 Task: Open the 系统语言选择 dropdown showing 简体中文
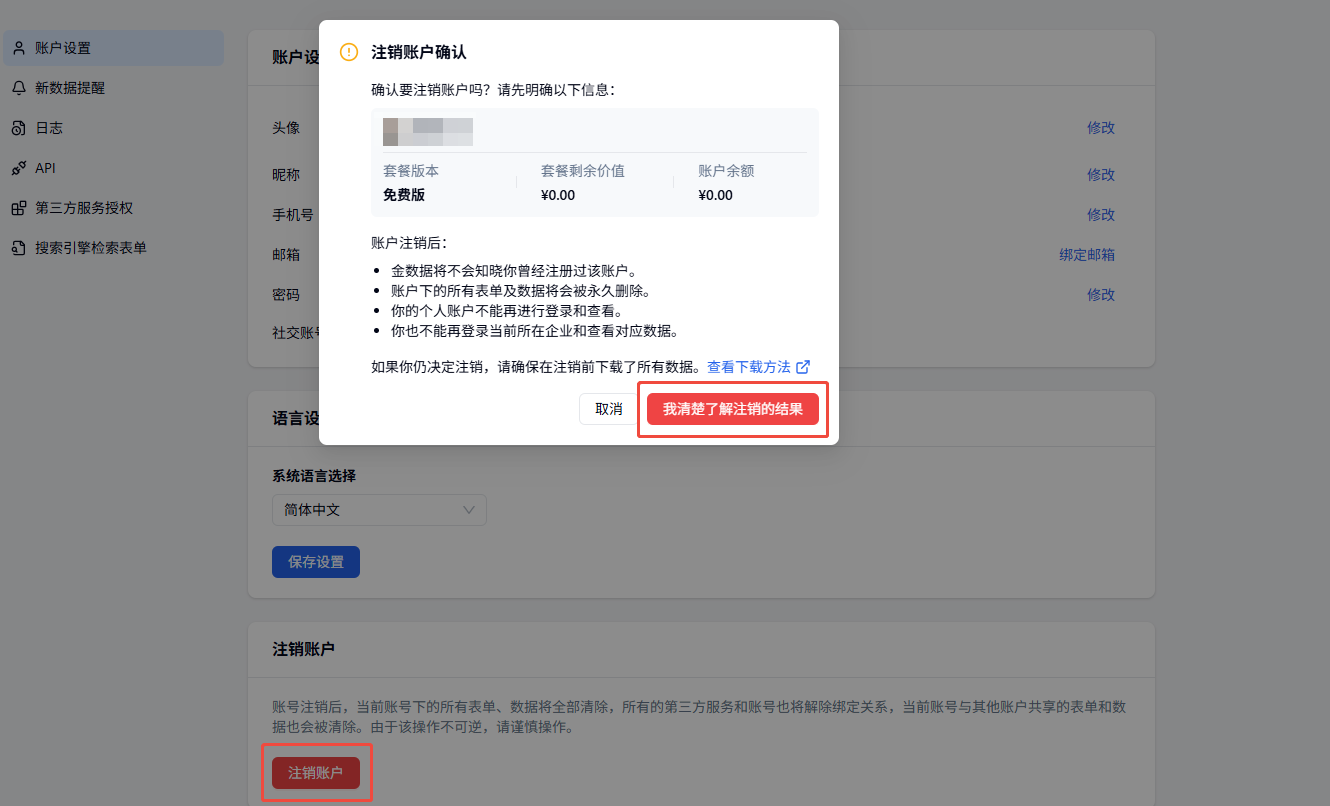[x=379, y=510]
